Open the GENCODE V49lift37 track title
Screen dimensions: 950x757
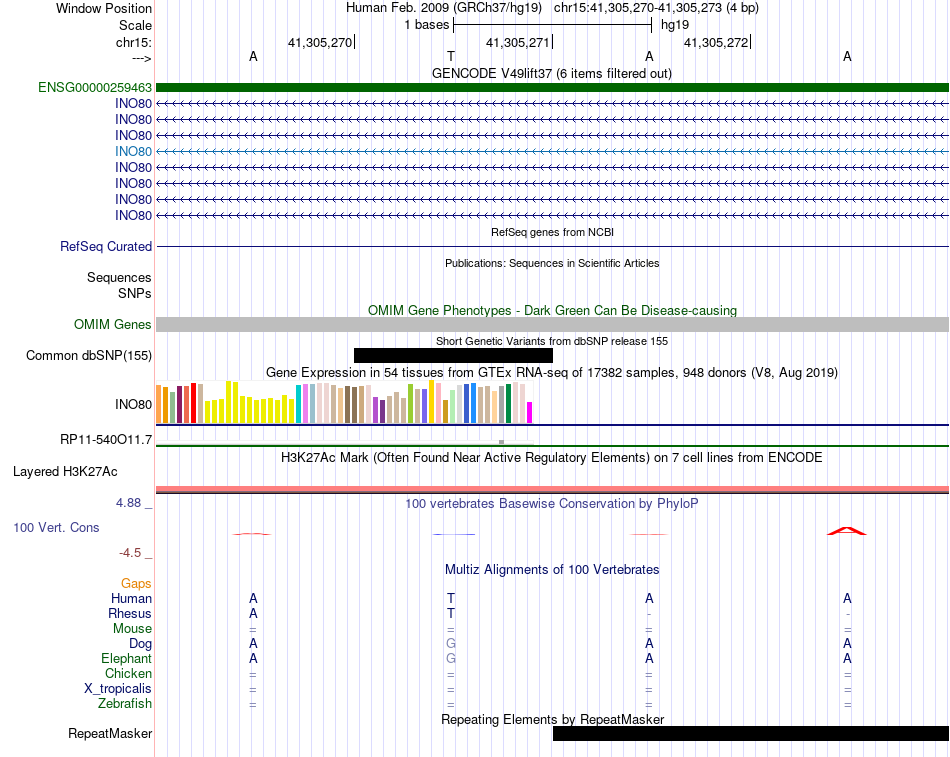click(x=551, y=73)
